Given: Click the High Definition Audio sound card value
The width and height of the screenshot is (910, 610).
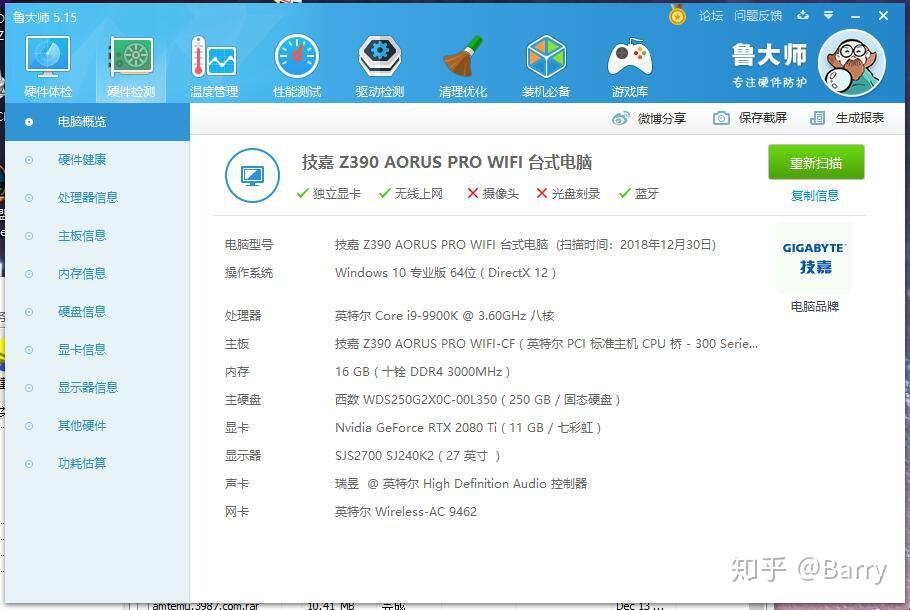Looking at the screenshot, I should tap(461, 483).
